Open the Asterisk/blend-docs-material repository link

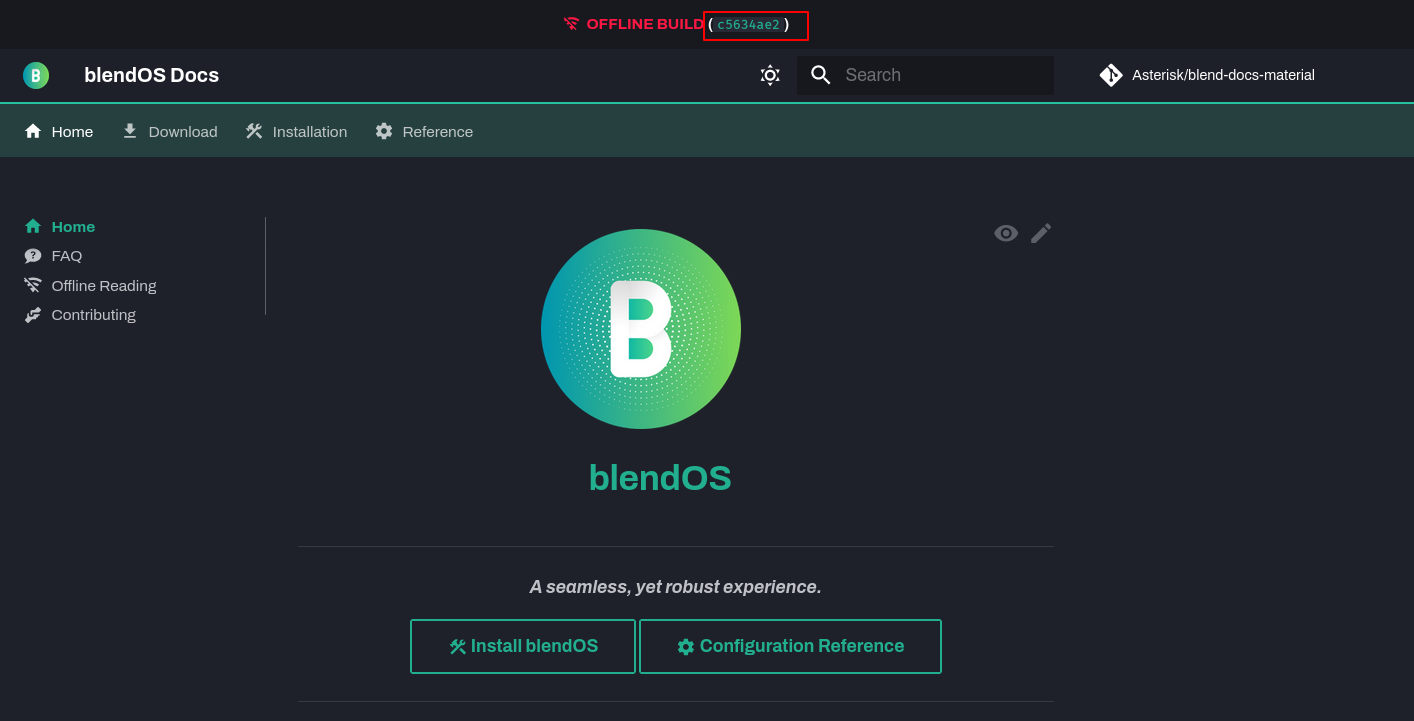[1207, 75]
